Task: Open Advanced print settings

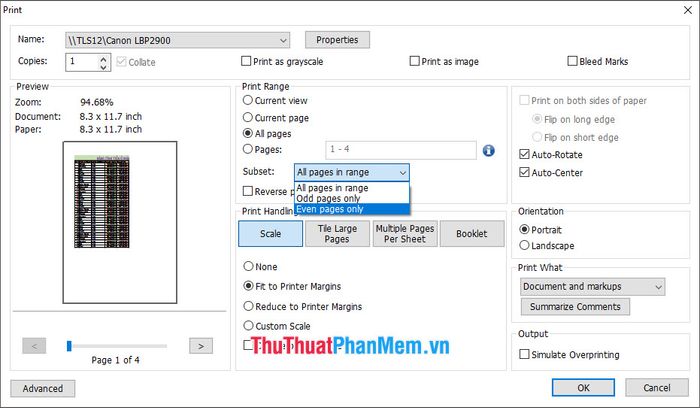Action: click(43, 388)
